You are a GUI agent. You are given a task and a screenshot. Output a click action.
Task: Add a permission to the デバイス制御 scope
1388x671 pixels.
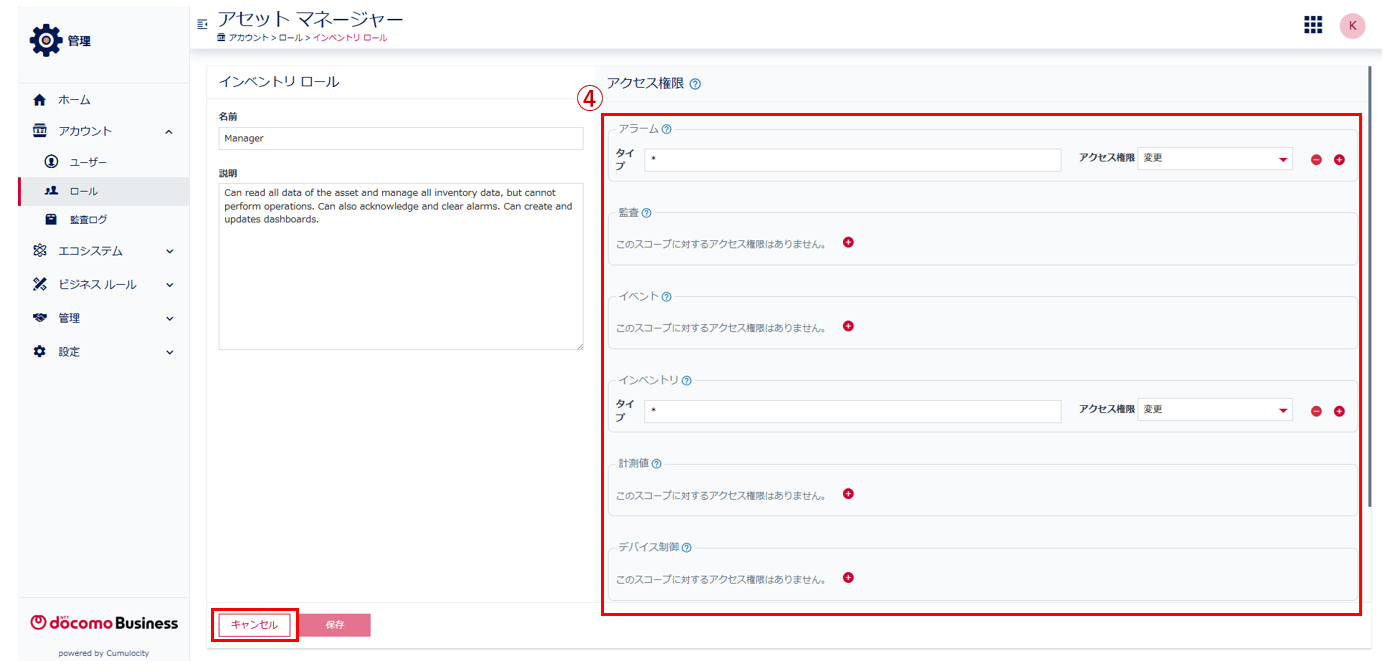(x=848, y=578)
